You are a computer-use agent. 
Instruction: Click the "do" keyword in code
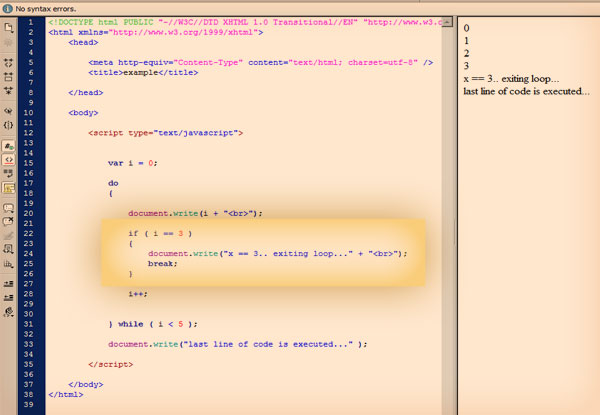pyautogui.click(x=113, y=183)
